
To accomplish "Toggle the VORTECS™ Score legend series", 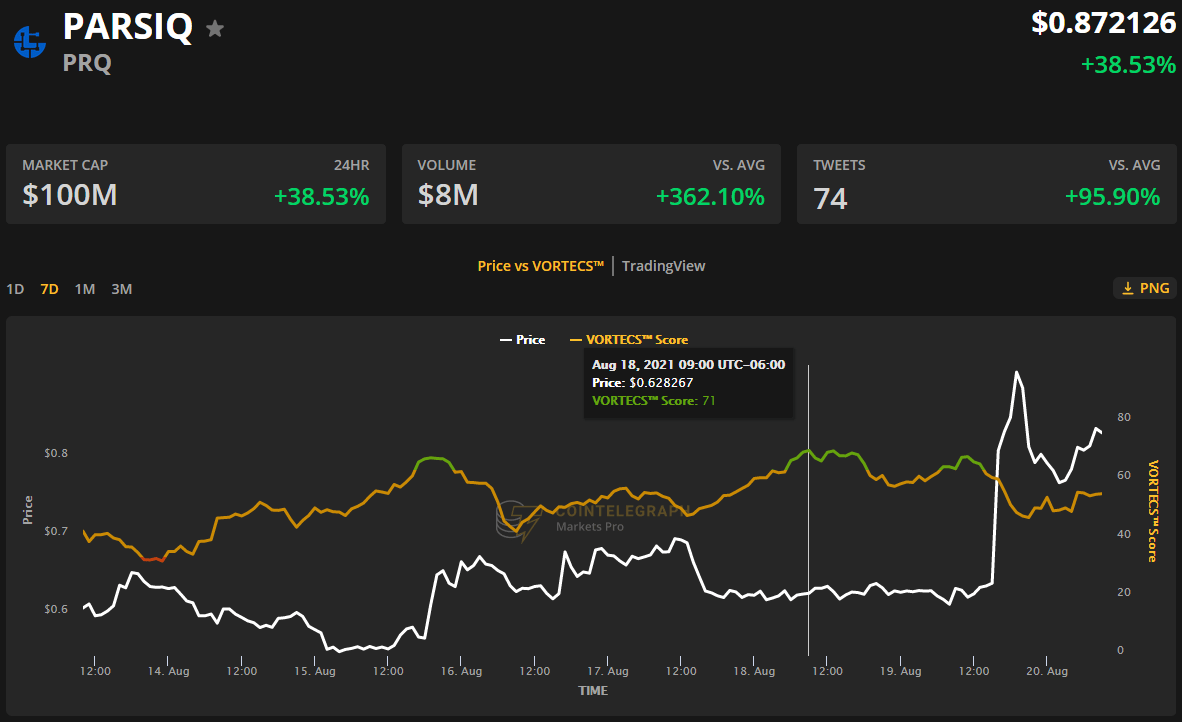I will 628,340.
